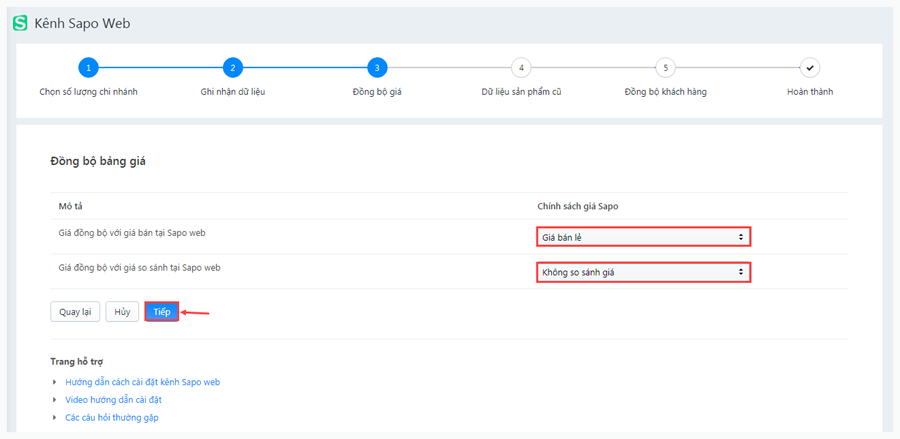Click the Hoàn thành checkmark circle
The height and width of the screenshot is (439, 900).
coord(810,68)
